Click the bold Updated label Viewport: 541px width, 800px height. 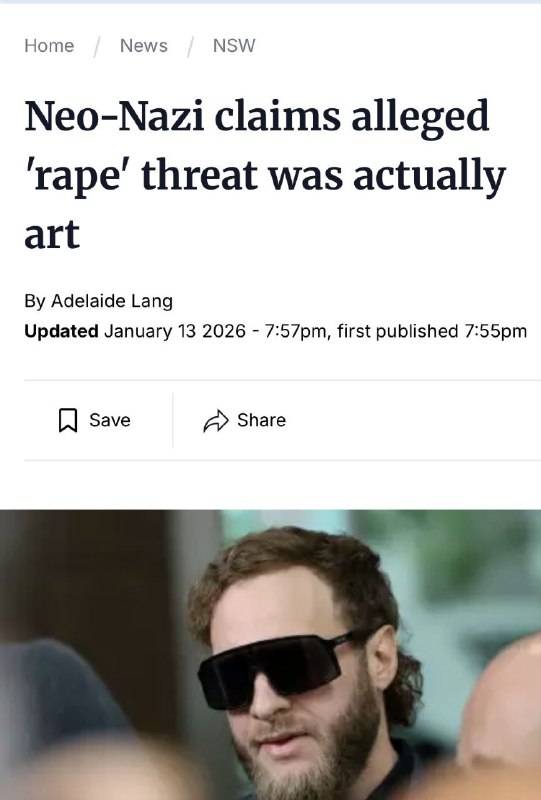pos(61,331)
